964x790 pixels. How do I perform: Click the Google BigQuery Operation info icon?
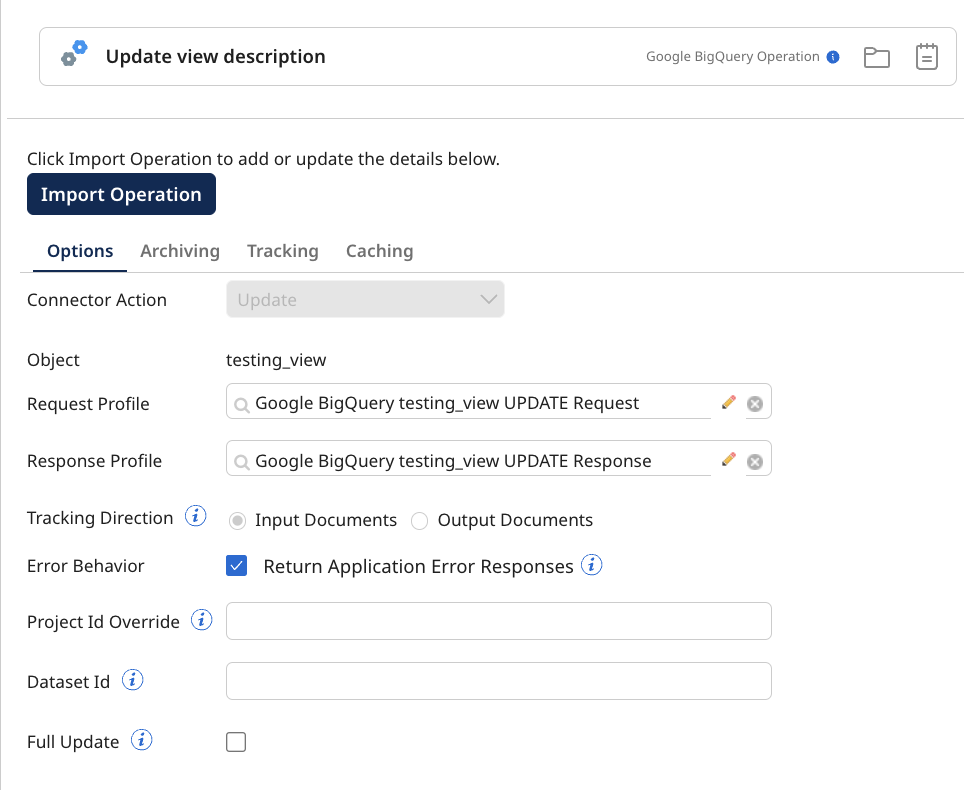[x=832, y=56]
